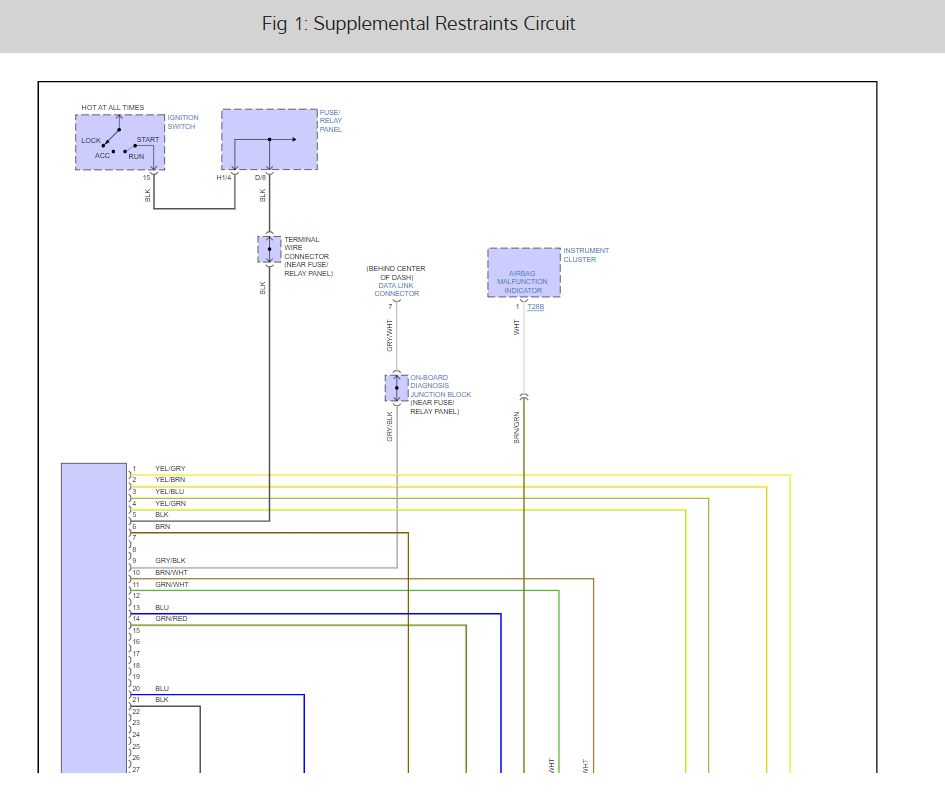
Task: Click the IGNITION SWITCH label link
Action: pyautogui.click(x=183, y=122)
